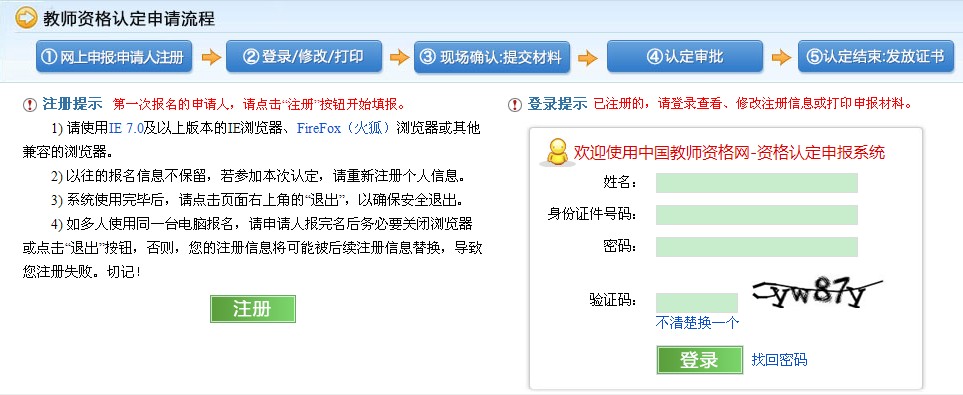Click the green 注册 button
This screenshot has height=395, width=963.
pyautogui.click(x=252, y=309)
